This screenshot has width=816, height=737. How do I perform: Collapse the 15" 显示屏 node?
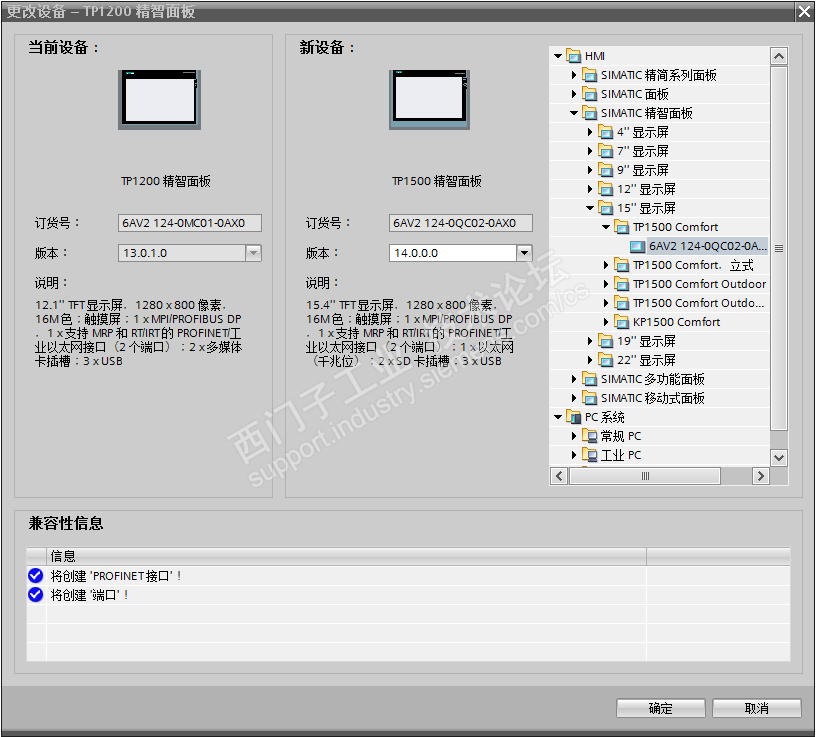click(590, 208)
